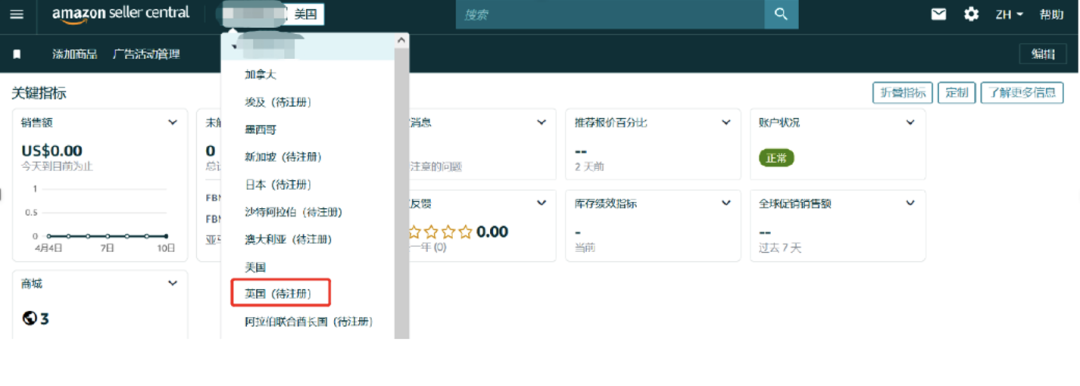The height and width of the screenshot is (386, 1080).
Task: Click the 编辑 button
Action: pos(1043,55)
